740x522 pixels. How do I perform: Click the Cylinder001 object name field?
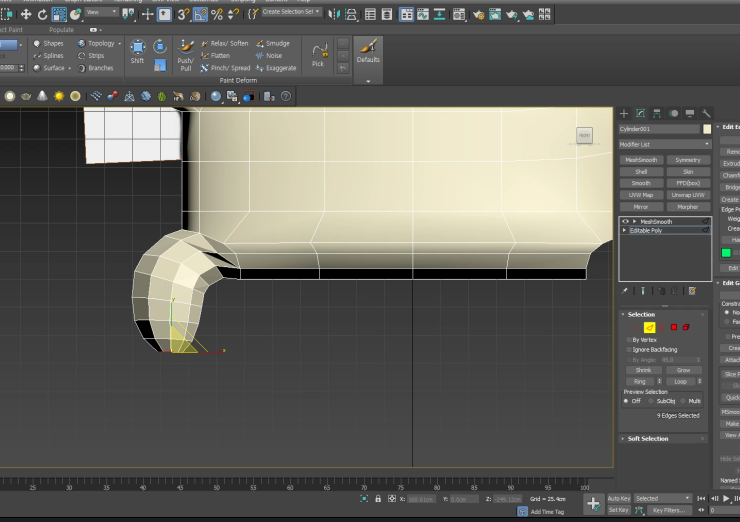point(658,129)
